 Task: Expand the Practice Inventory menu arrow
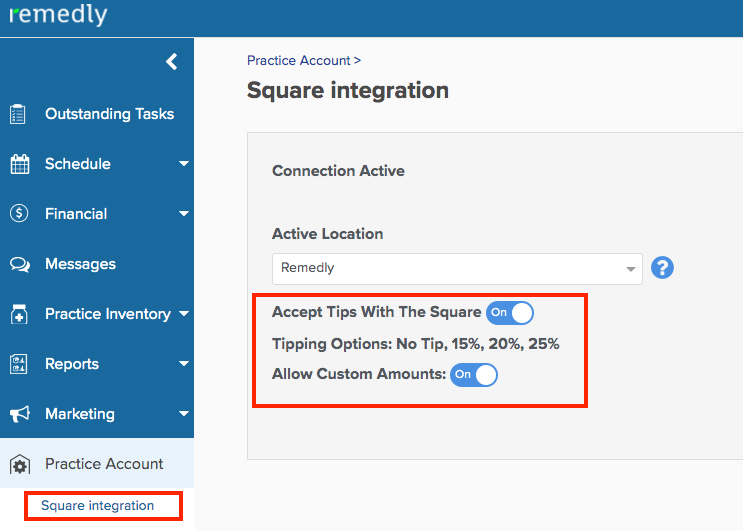coord(184,314)
